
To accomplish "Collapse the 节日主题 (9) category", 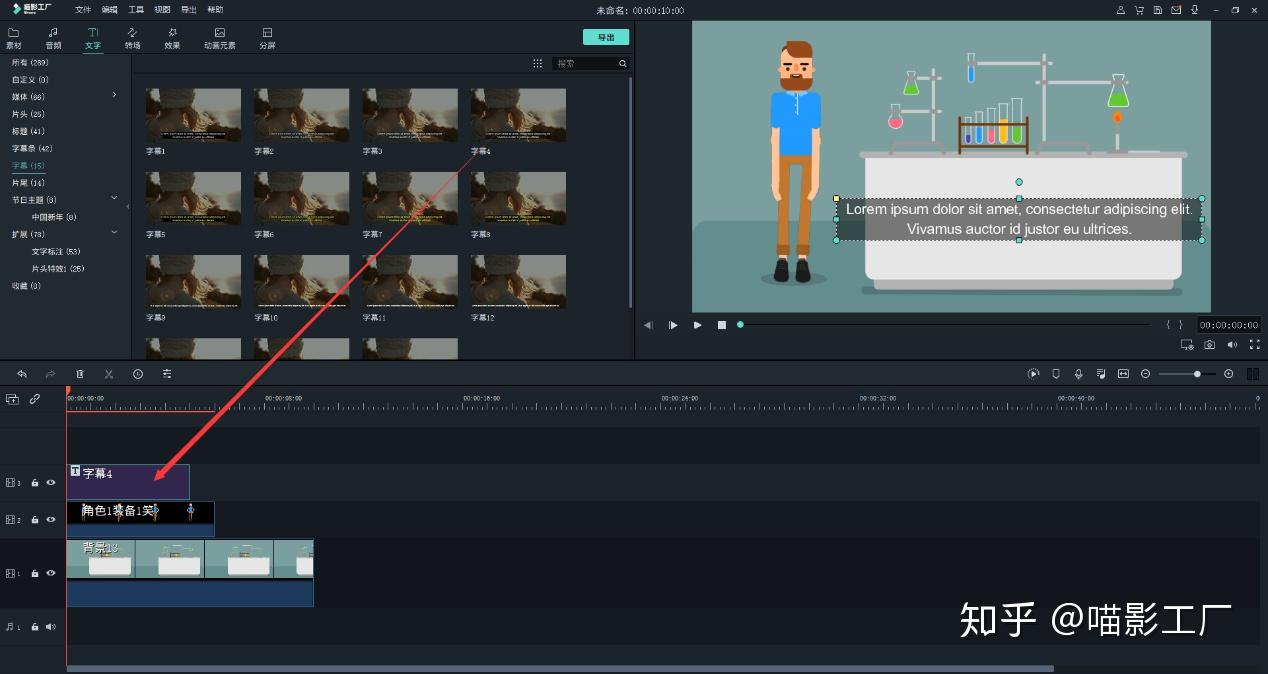I will (114, 198).
